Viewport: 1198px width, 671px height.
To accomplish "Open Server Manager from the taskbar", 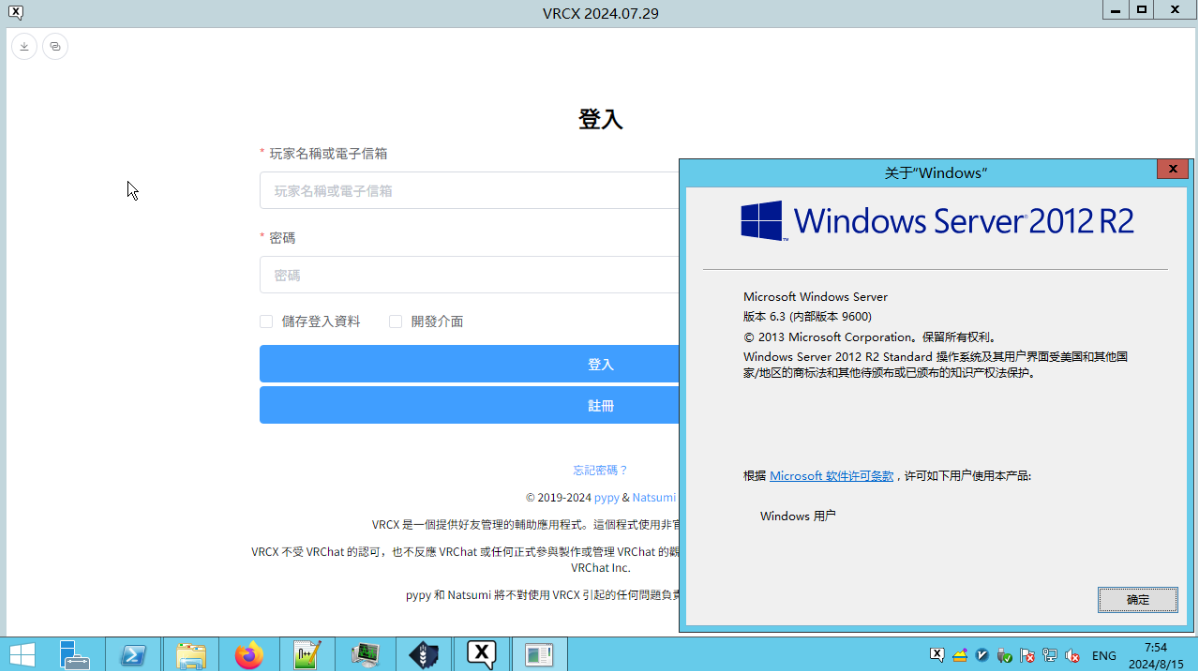I will click(74, 655).
